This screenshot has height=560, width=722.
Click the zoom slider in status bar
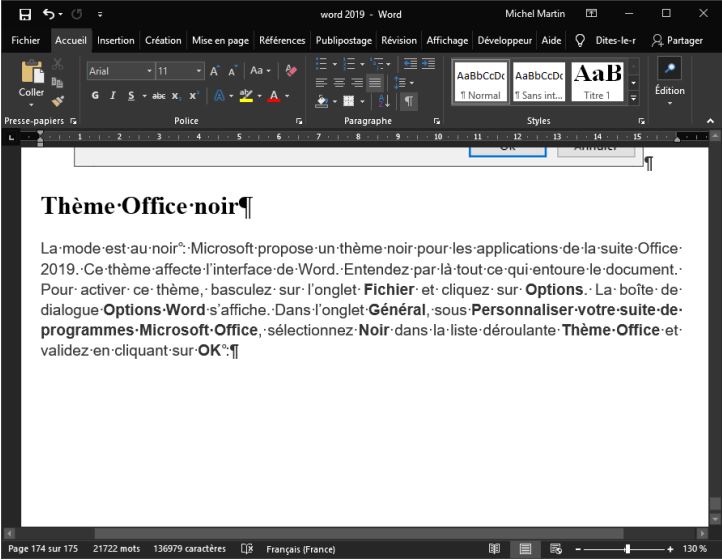pos(627,549)
